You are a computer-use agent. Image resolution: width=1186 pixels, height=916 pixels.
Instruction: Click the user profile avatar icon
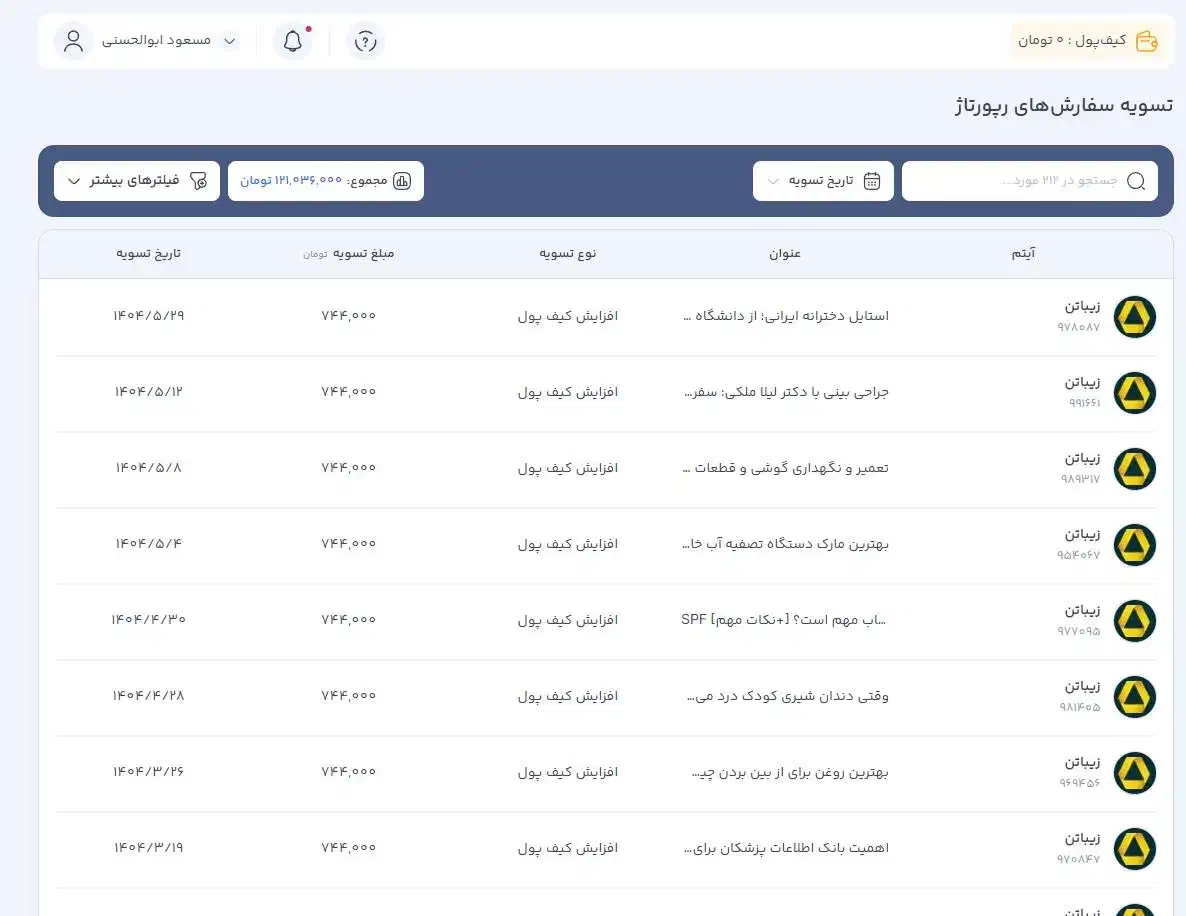[73, 41]
